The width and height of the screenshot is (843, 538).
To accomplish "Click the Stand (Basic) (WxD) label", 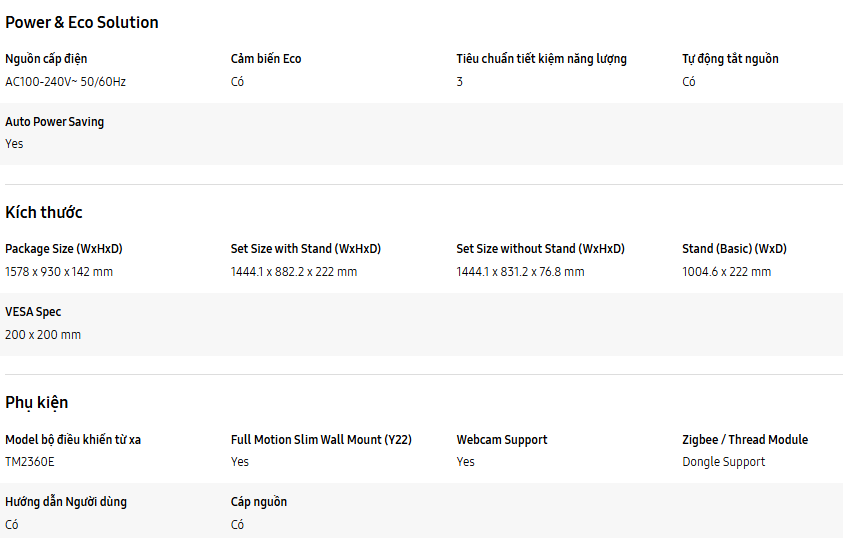I will [x=734, y=249].
